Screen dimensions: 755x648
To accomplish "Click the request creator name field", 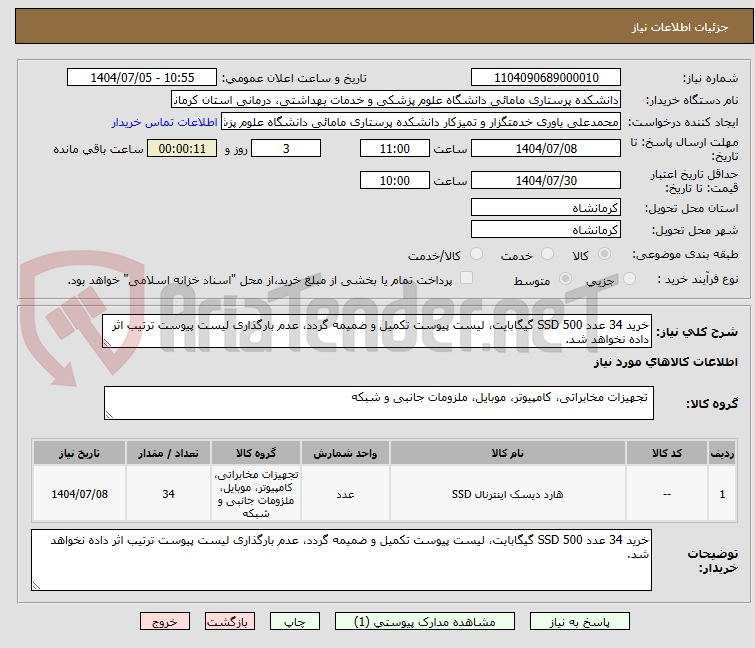I will click(x=421, y=122).
